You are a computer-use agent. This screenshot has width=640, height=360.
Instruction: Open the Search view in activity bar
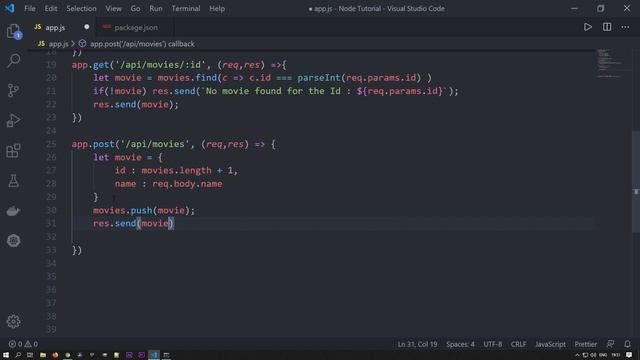(13, 61)
